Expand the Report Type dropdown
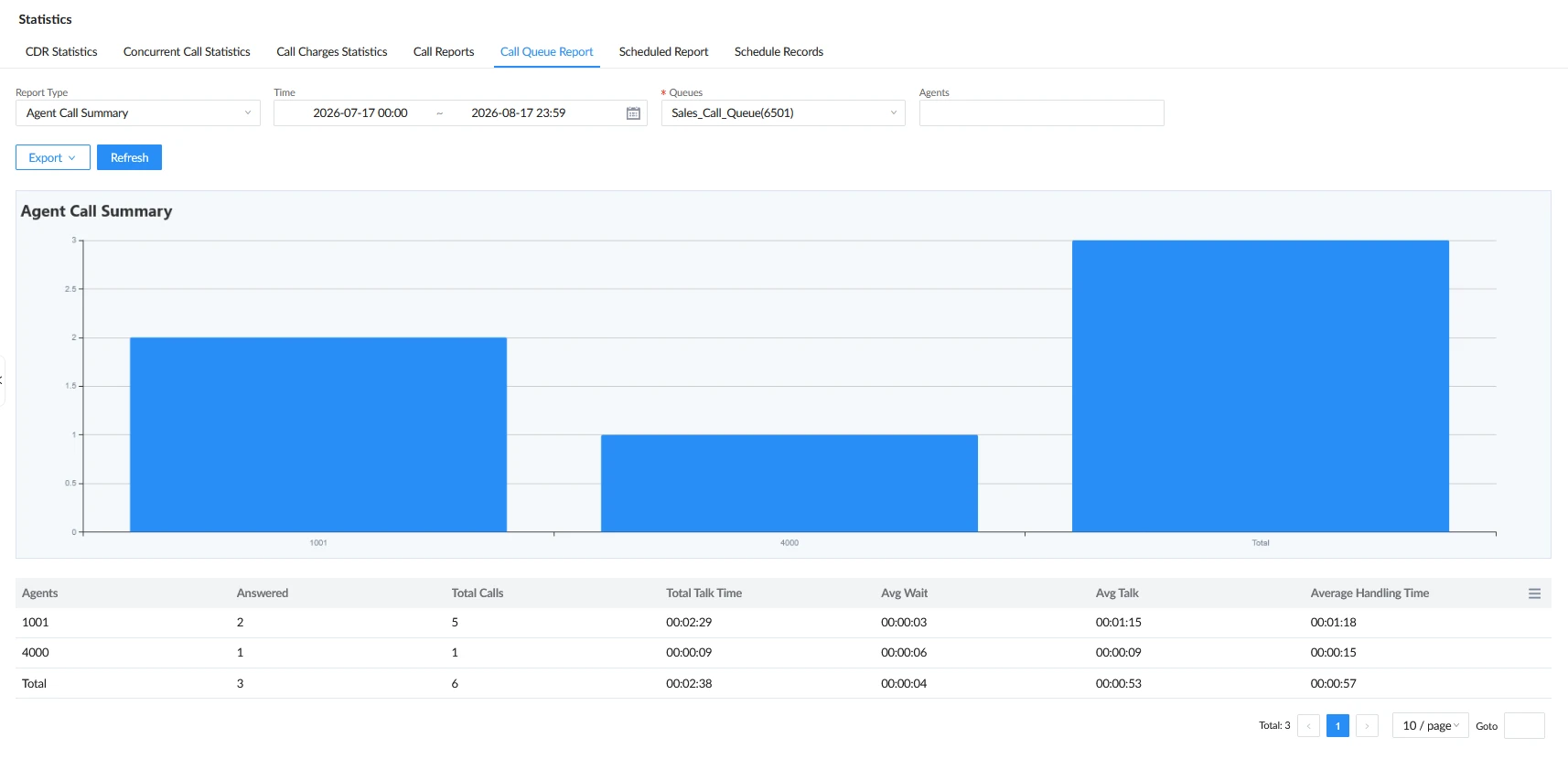The height and width of the screenshot is (759, 1568). coord(138,113)
